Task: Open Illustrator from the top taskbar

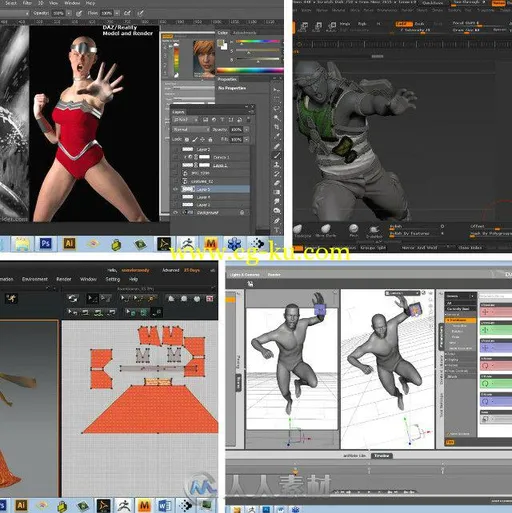Action: click(69, 244)
